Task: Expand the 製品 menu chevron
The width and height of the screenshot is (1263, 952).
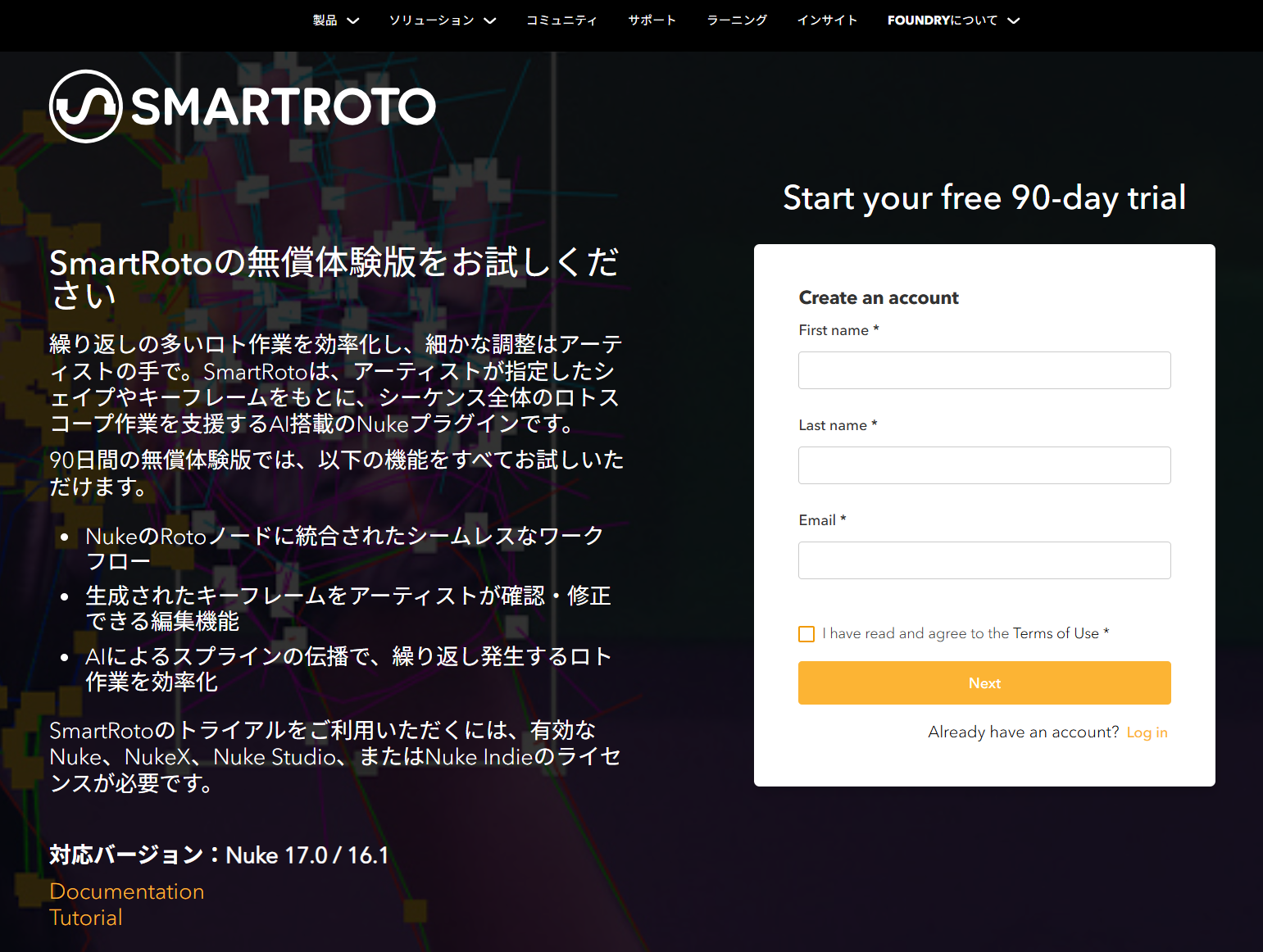Action: [x=353, y=20]
